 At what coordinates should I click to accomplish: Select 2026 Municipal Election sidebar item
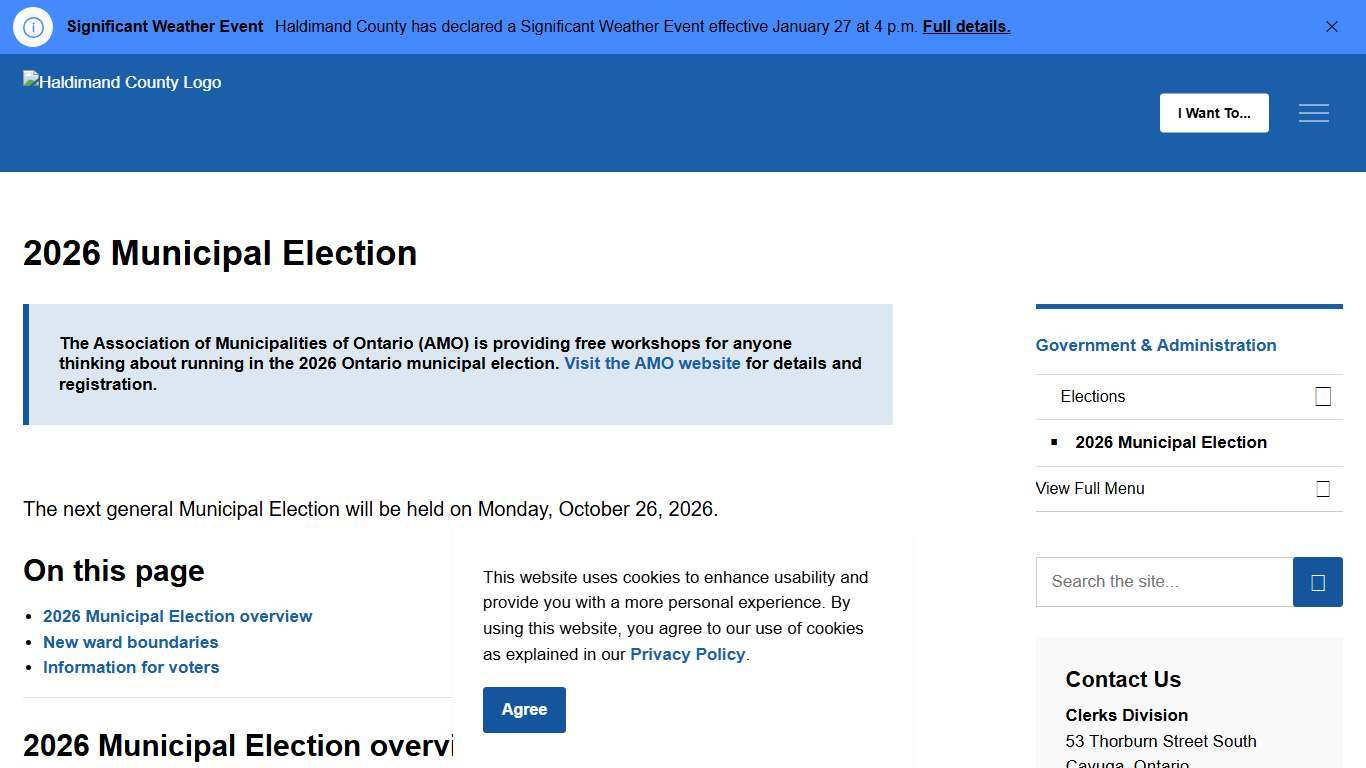(1170, 443)
